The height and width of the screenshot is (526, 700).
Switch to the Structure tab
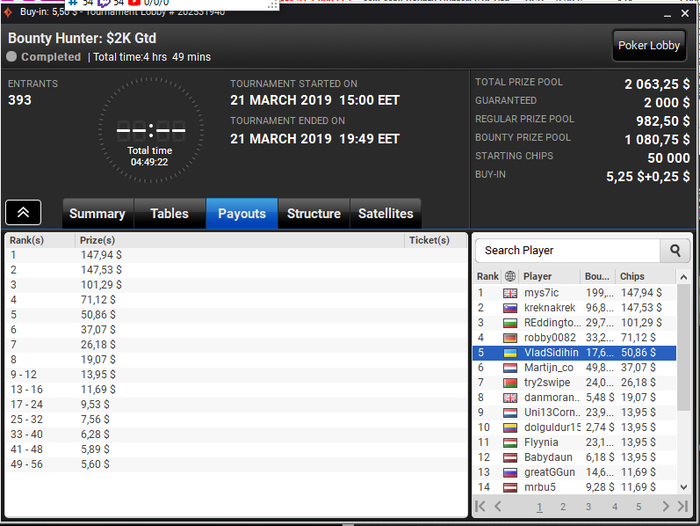click(314, 213)
